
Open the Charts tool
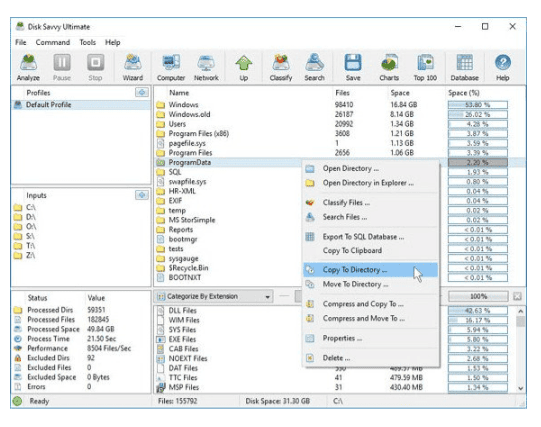click(x=389, y=68)
